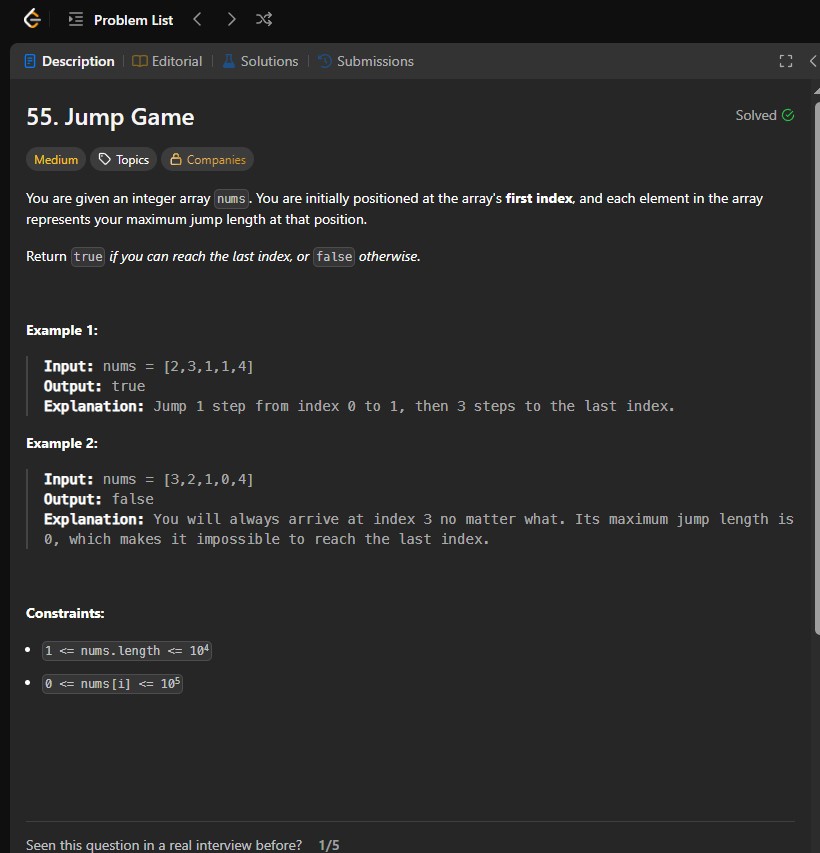820x853 pixels.
Task: Open the Editorial tab
Action: click(x=167, y=62)
